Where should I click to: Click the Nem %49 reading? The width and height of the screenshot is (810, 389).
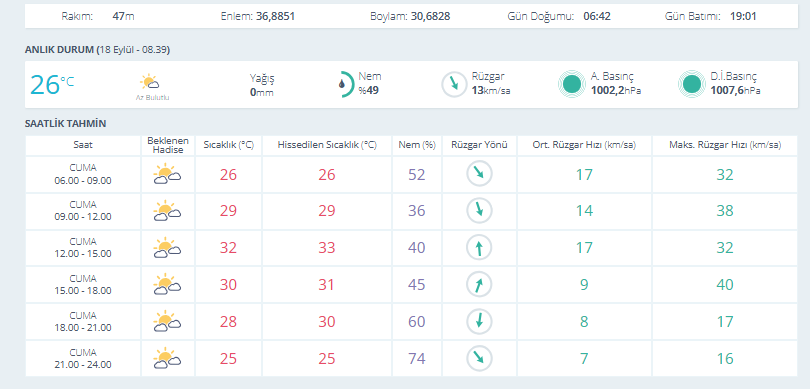[x=370, y=84]
